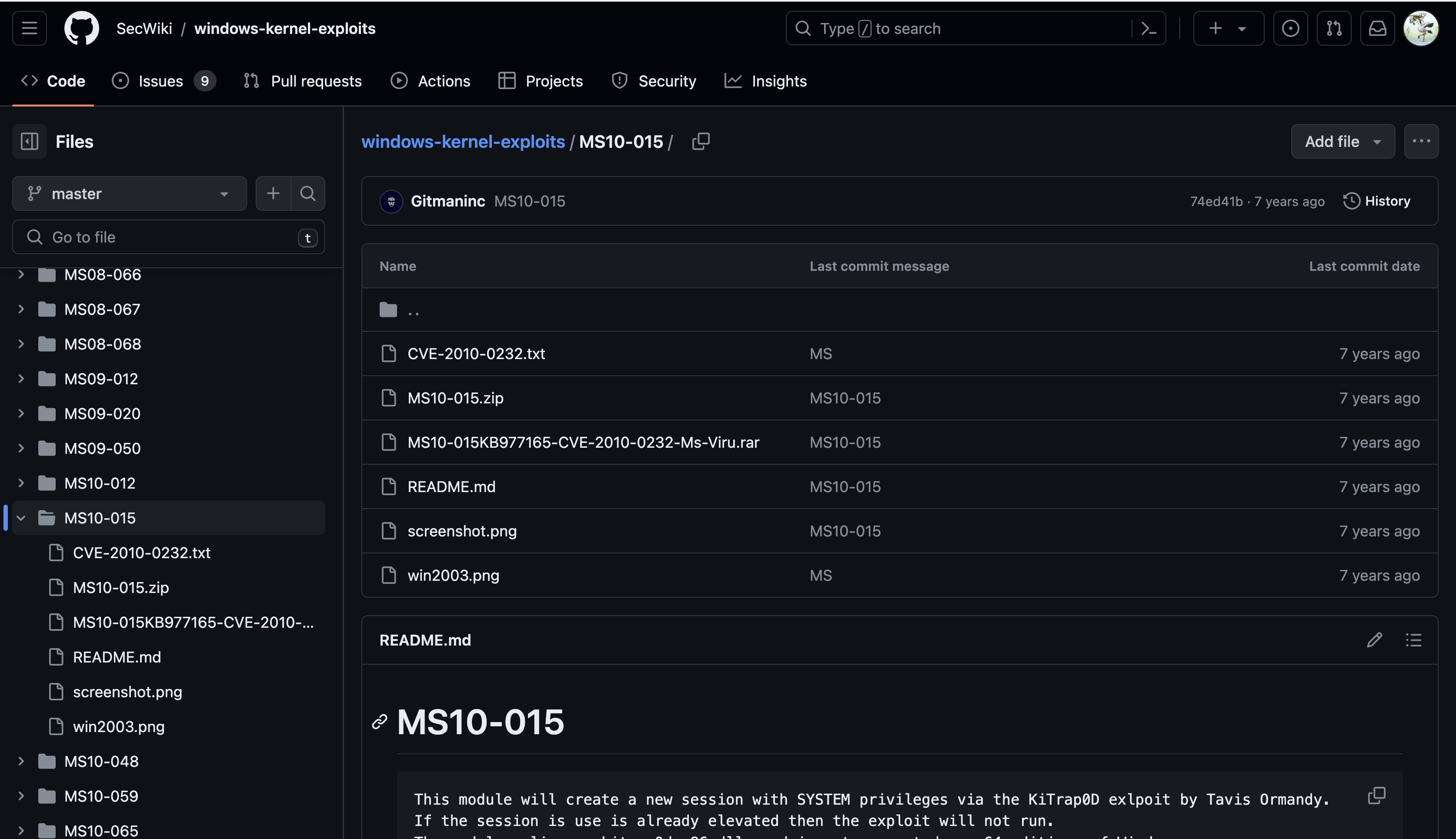Click the Gitmaninc avatar in commit bar
Viewport: 1456px width, 839px height.
tap(391, 201)
